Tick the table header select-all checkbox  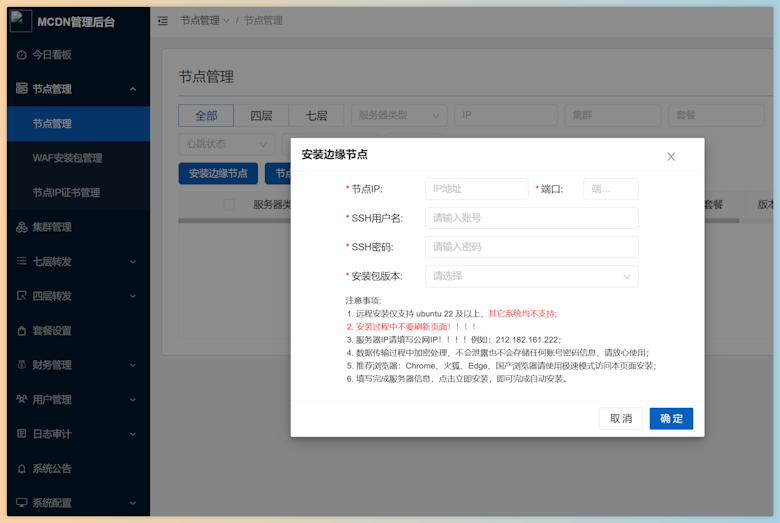229,205
